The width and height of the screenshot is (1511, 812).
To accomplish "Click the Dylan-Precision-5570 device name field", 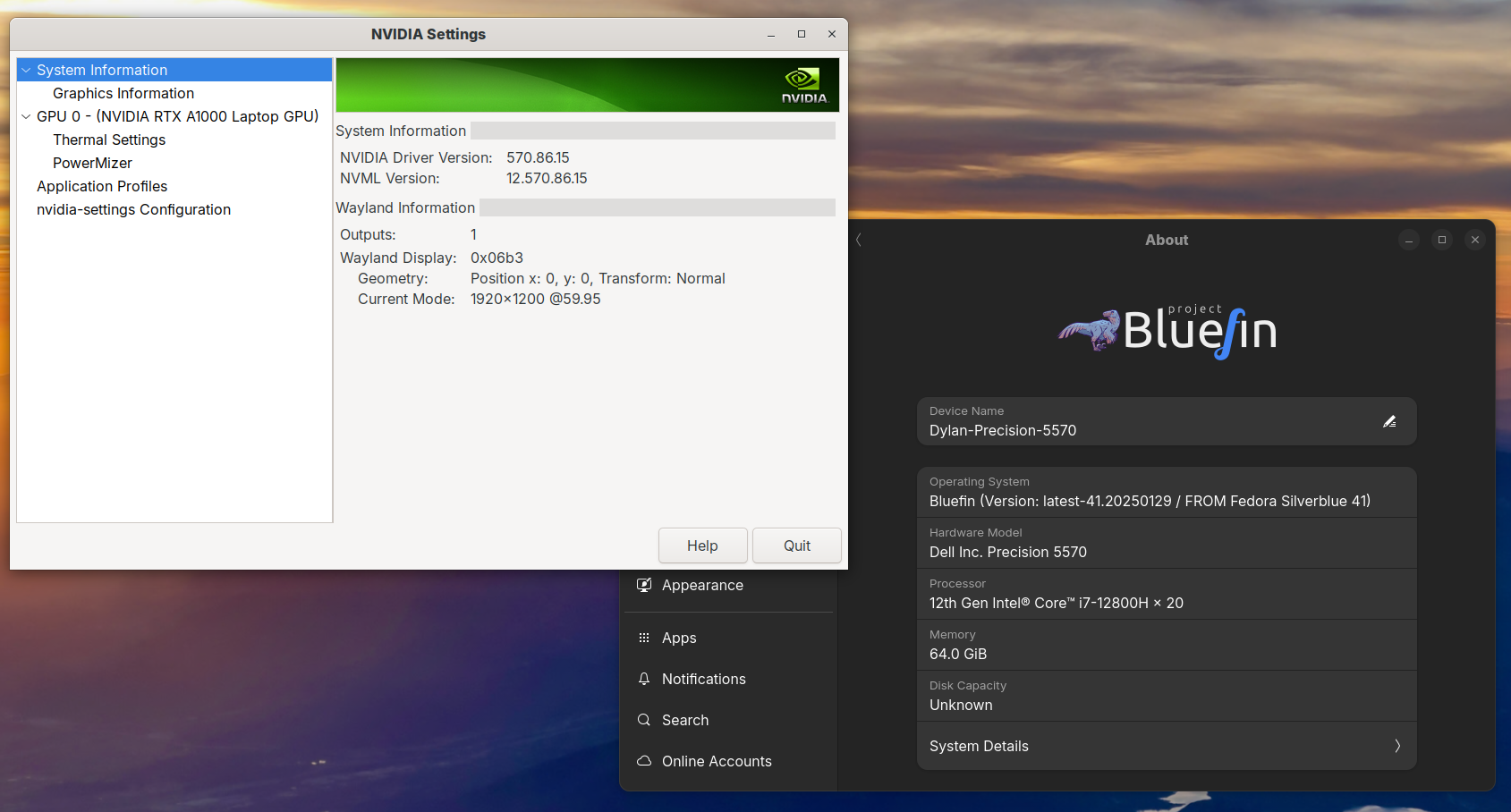I will pyautogui.click(x=1002, y=430).
